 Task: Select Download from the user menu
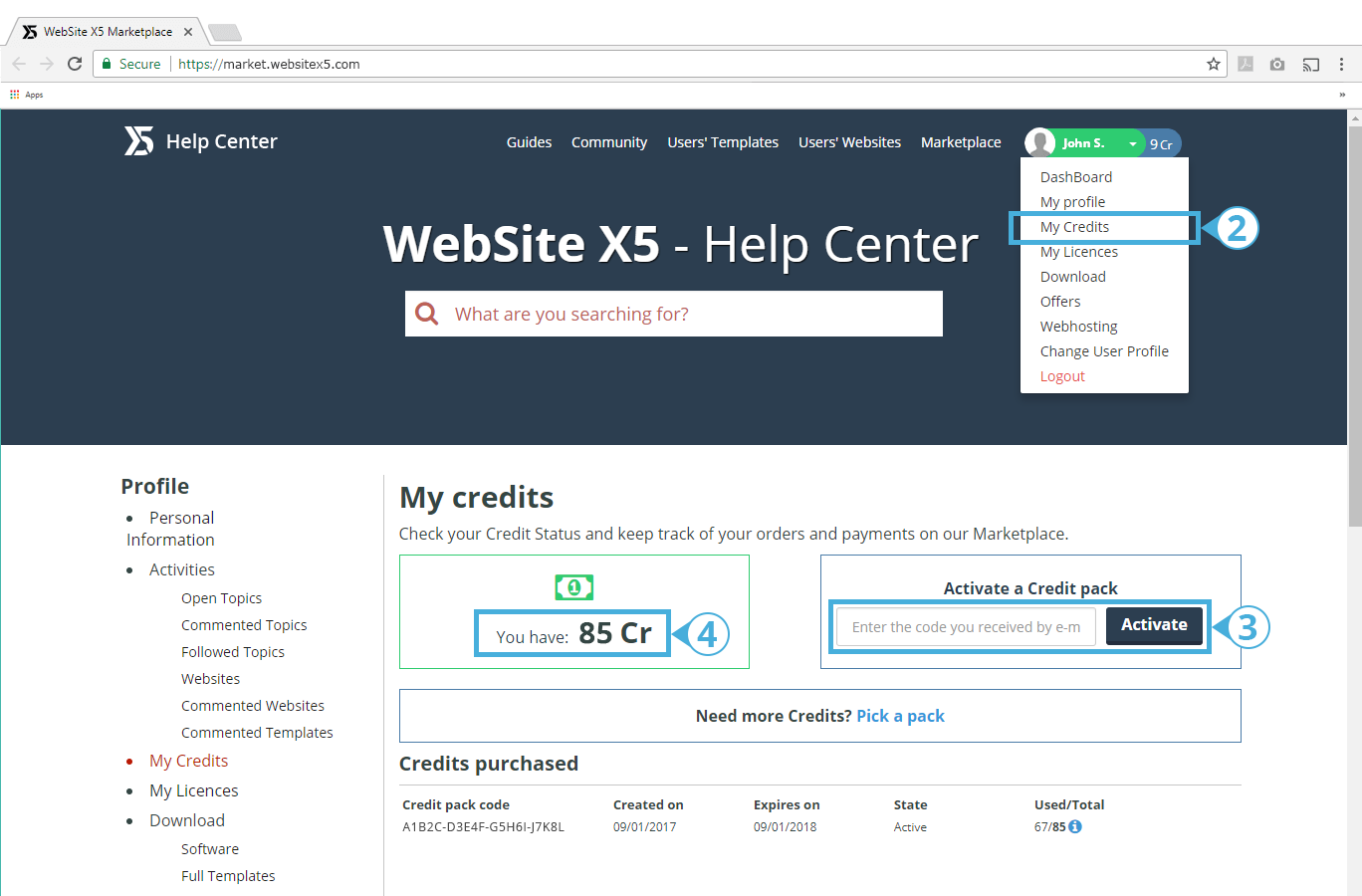click(x=1073, y=277)
